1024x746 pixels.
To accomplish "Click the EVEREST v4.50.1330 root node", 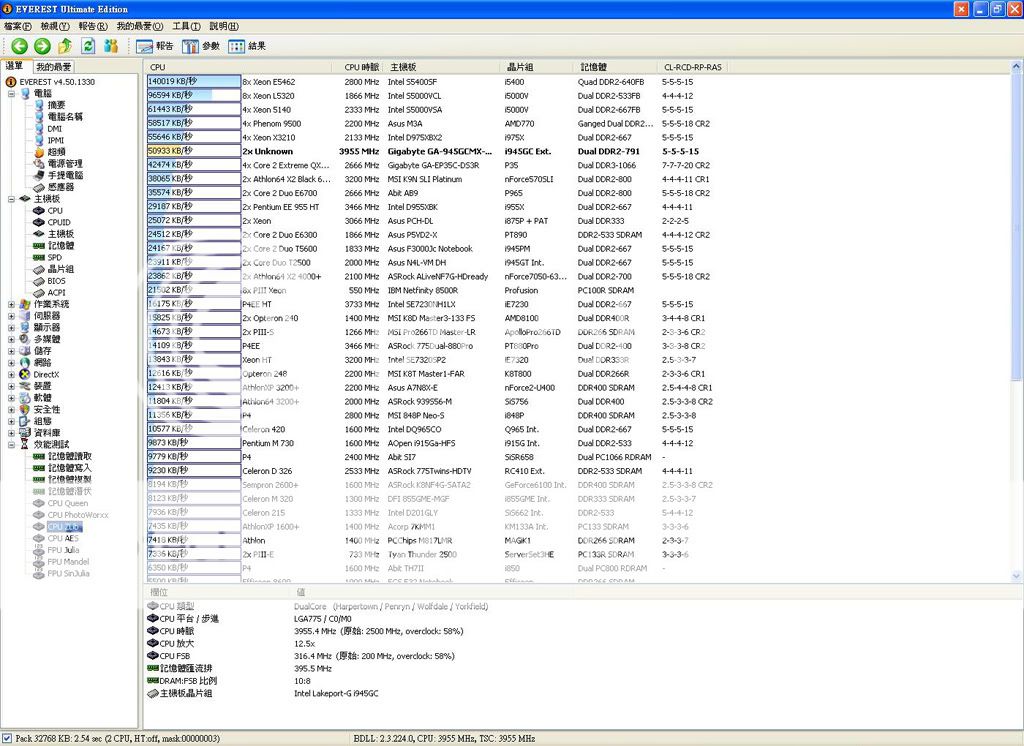I will point(57,82).
